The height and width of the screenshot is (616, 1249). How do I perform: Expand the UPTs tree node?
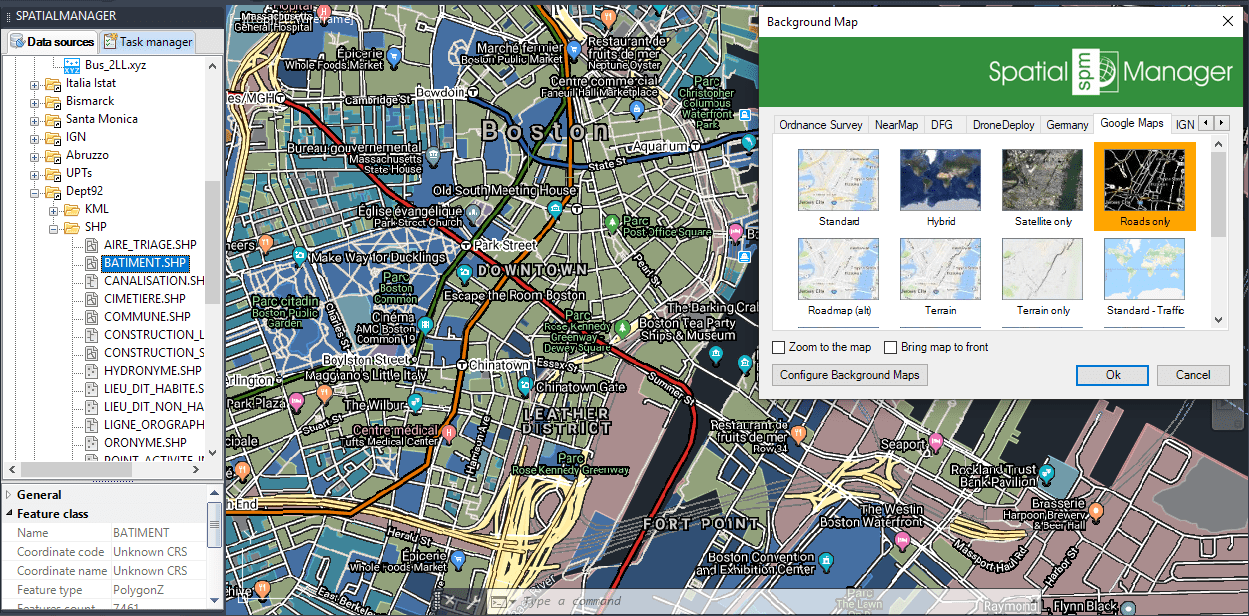(35, 174)
